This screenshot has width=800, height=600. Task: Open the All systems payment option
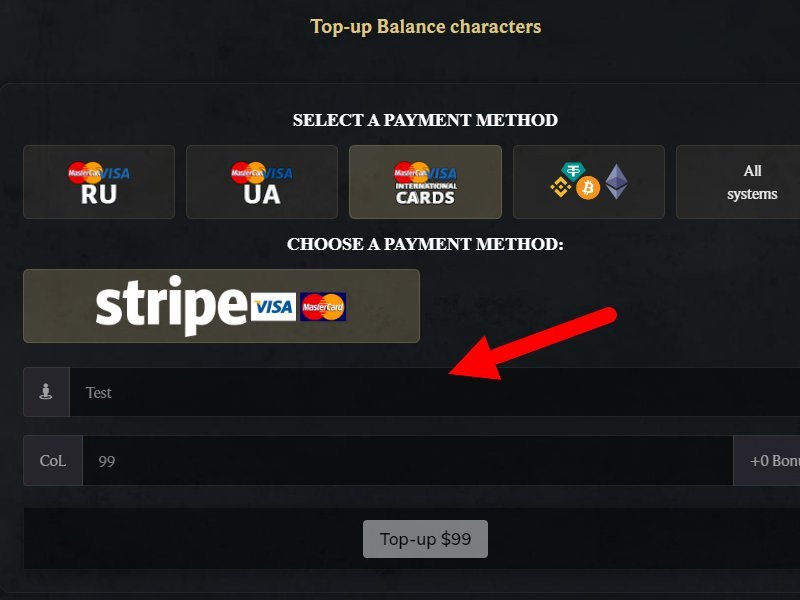click(739, 182)
